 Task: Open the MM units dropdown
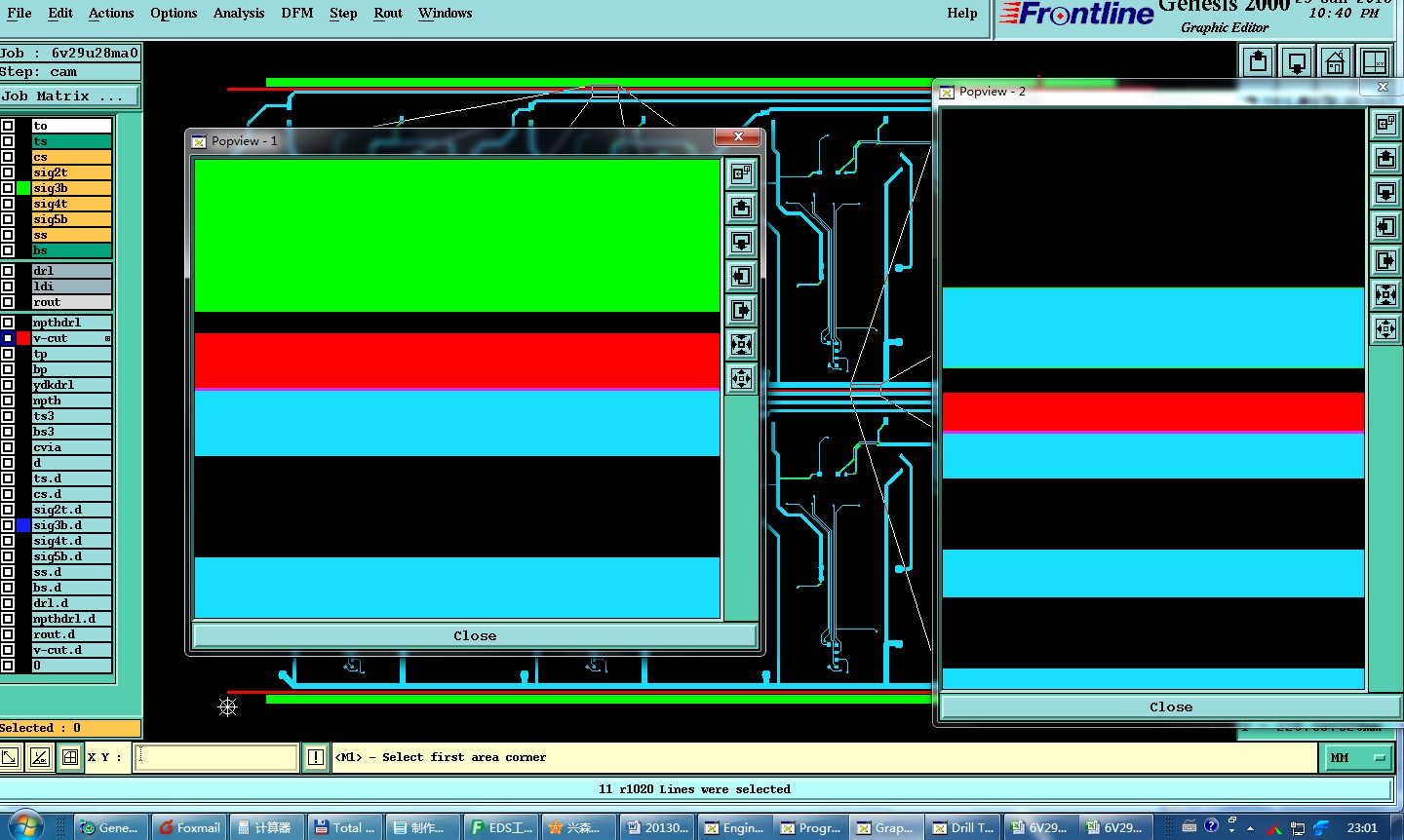pyautogui.click(x=1358, y=757)
